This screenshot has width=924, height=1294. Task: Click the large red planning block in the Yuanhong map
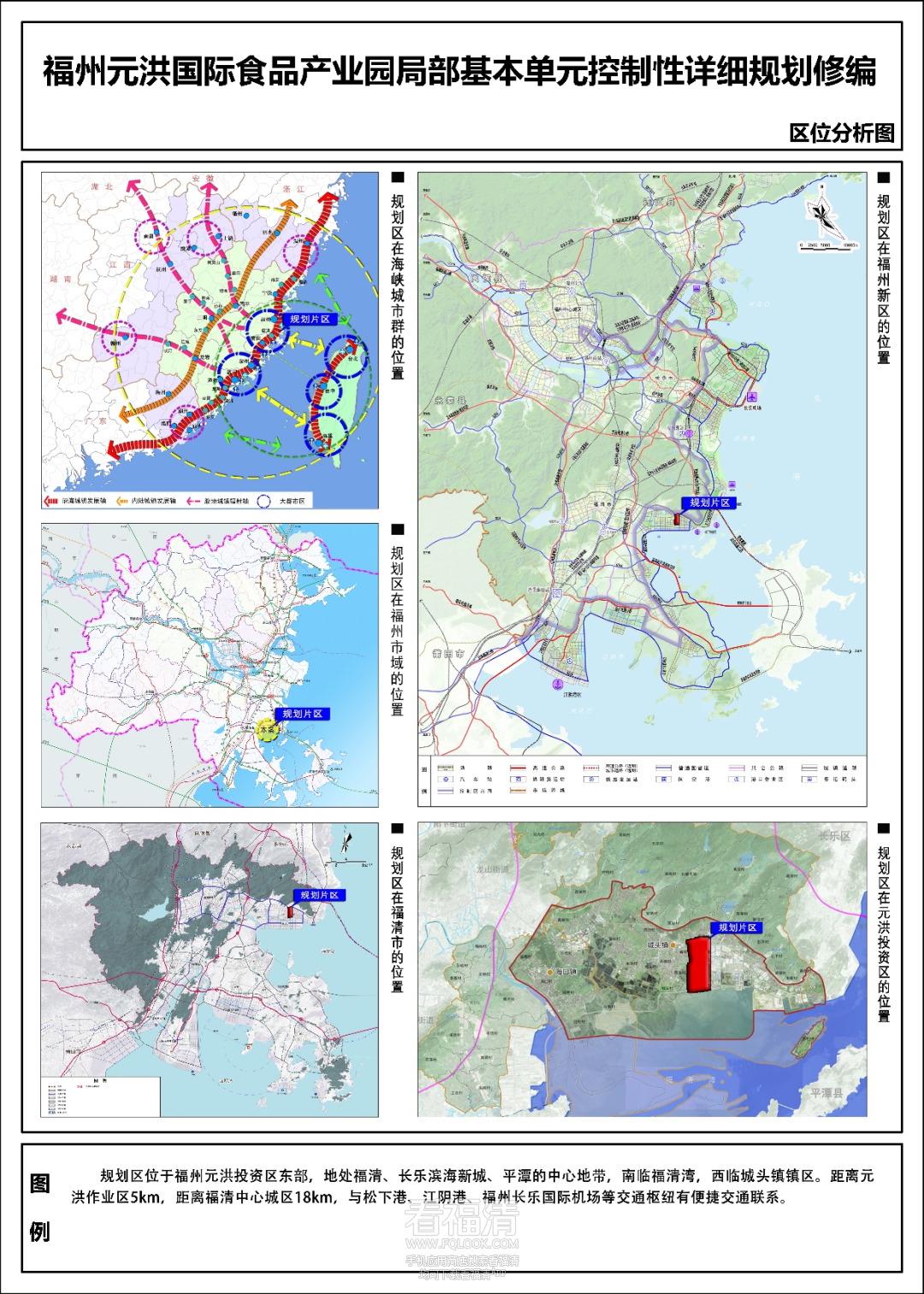point(700,964)
